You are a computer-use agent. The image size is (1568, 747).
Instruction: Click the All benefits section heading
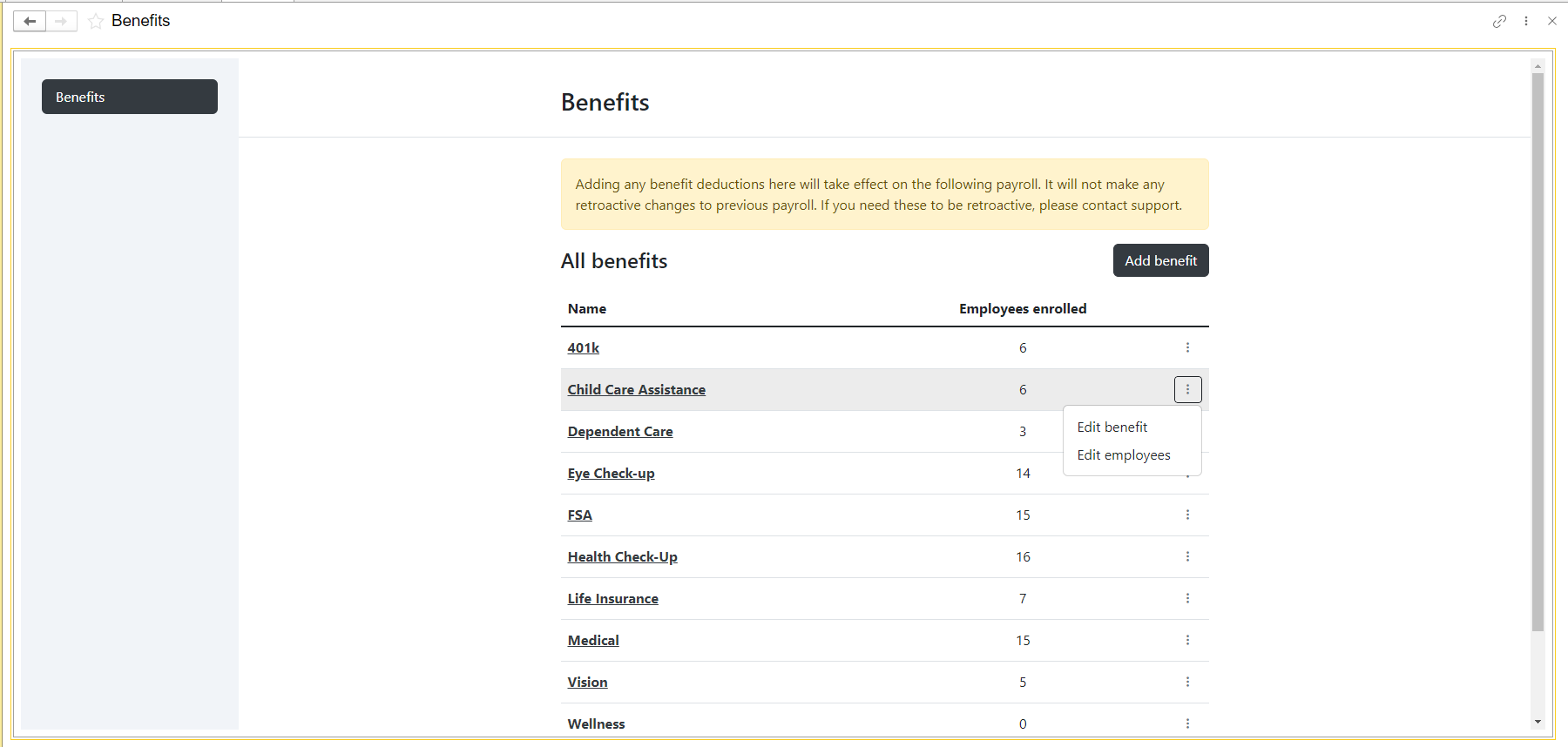(614, 260)
